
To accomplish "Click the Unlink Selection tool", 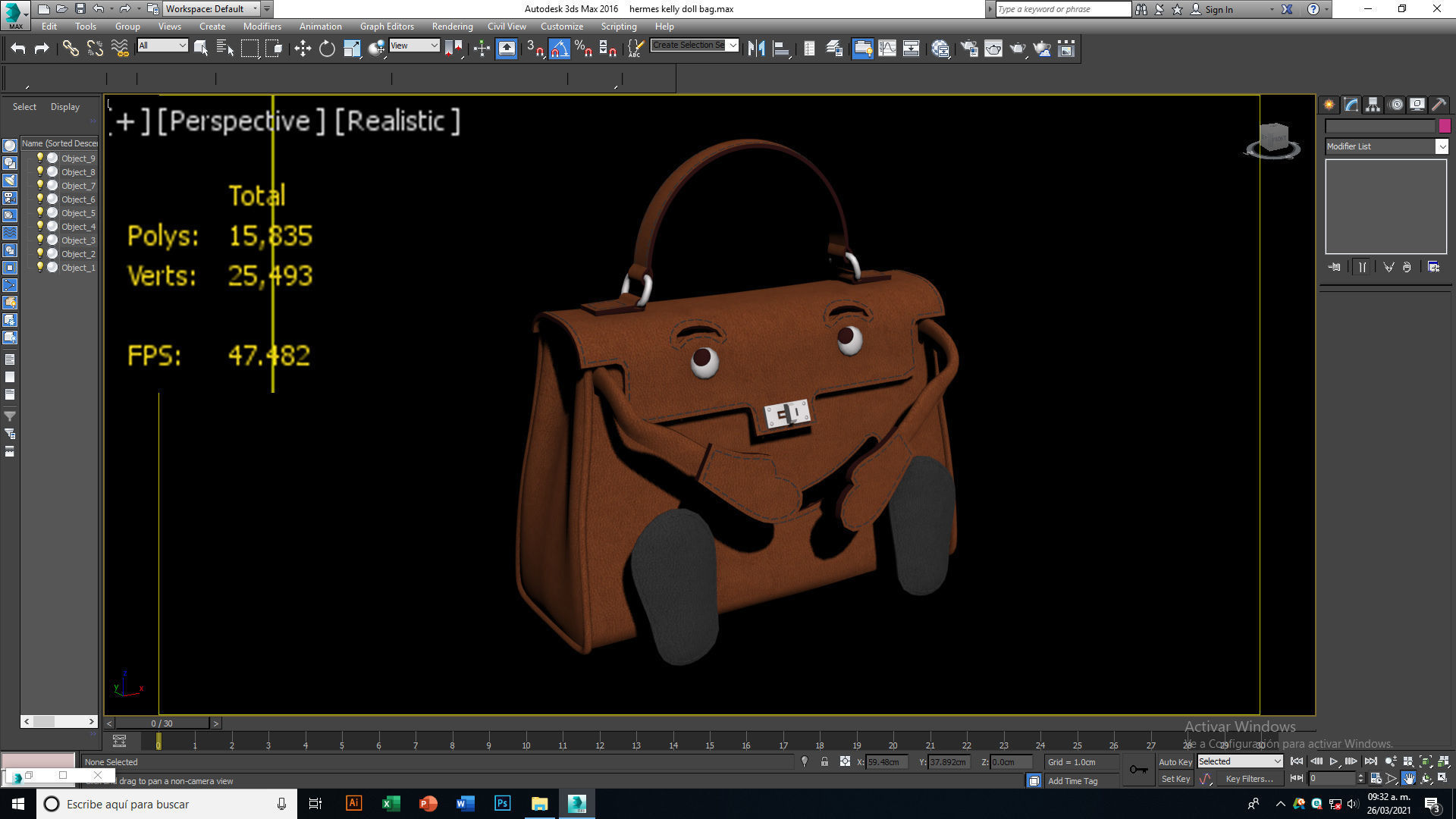I will 95,49.
